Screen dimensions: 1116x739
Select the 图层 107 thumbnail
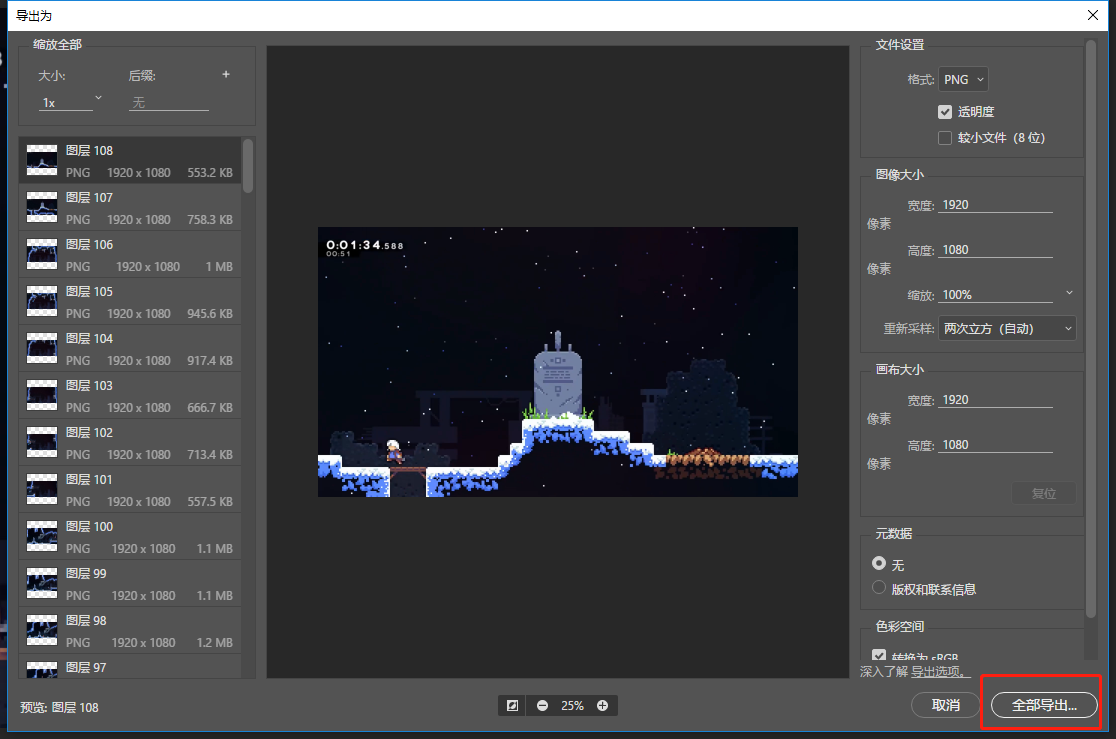[42, 207]
